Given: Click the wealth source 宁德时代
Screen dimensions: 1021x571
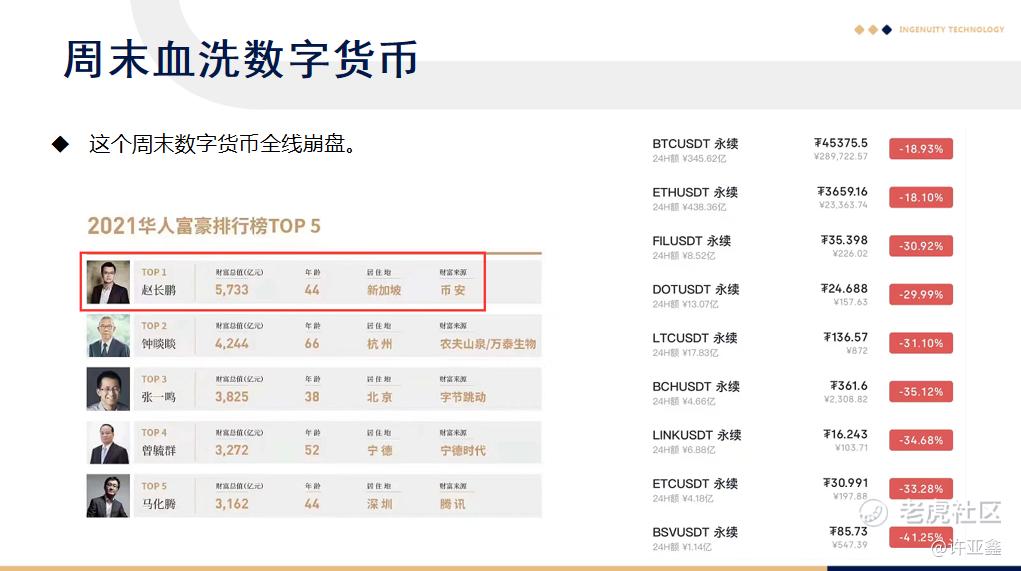Looking at the screenshot, I should (x=463, y=451).
